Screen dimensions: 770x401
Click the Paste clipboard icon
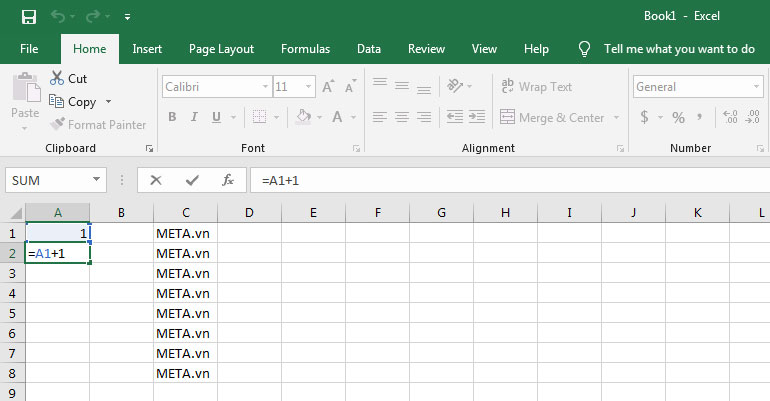coord(26,87)
